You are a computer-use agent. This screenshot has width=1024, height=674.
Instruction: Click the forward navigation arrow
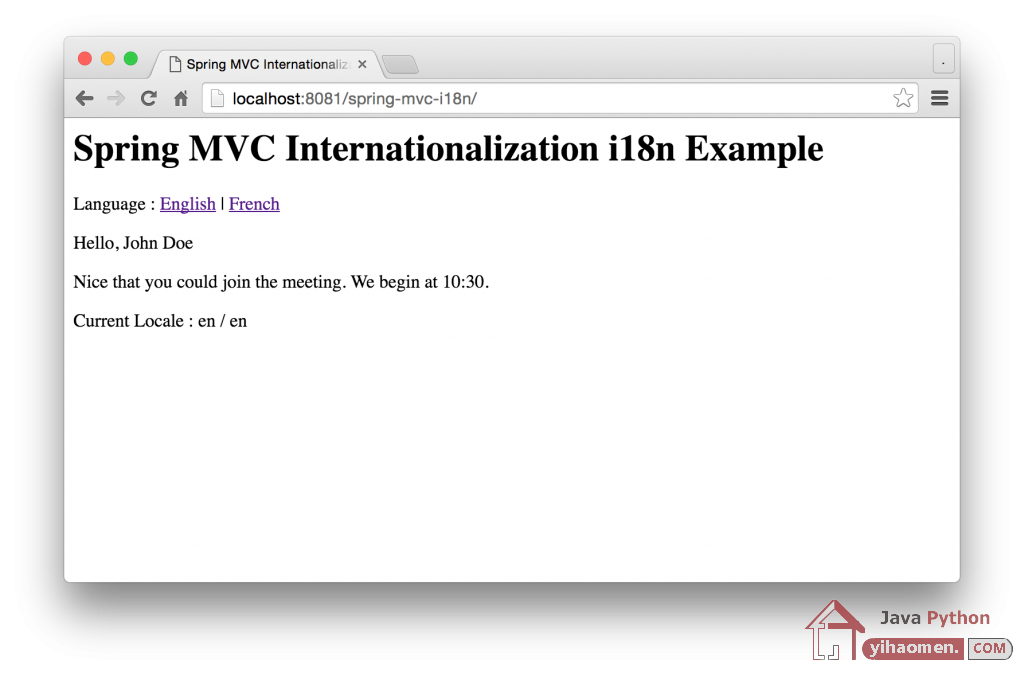[x=116, y=99]
